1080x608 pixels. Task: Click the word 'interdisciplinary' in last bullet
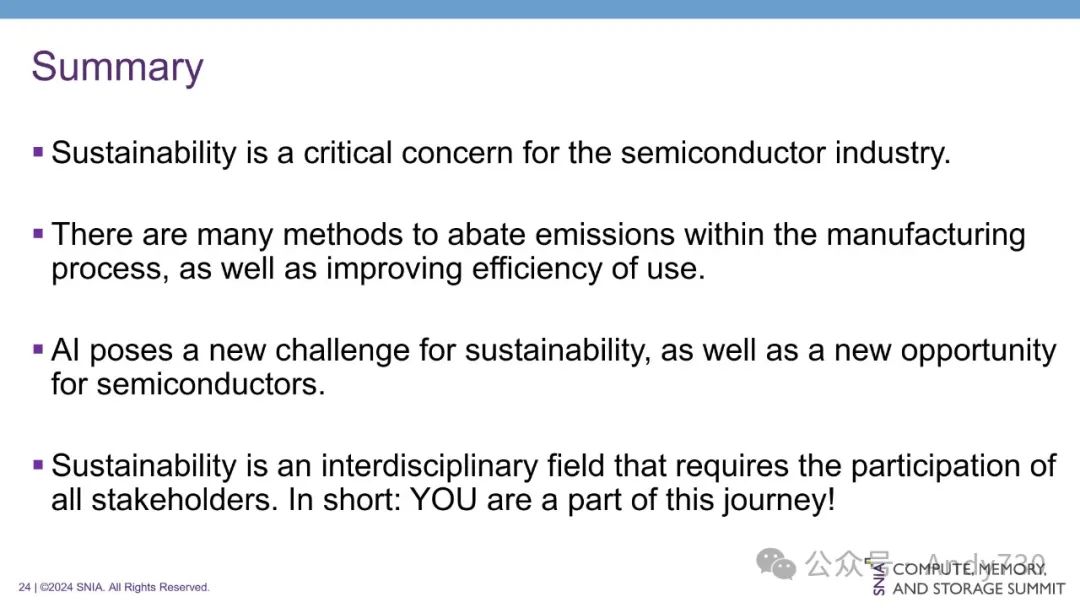(429, 466)
